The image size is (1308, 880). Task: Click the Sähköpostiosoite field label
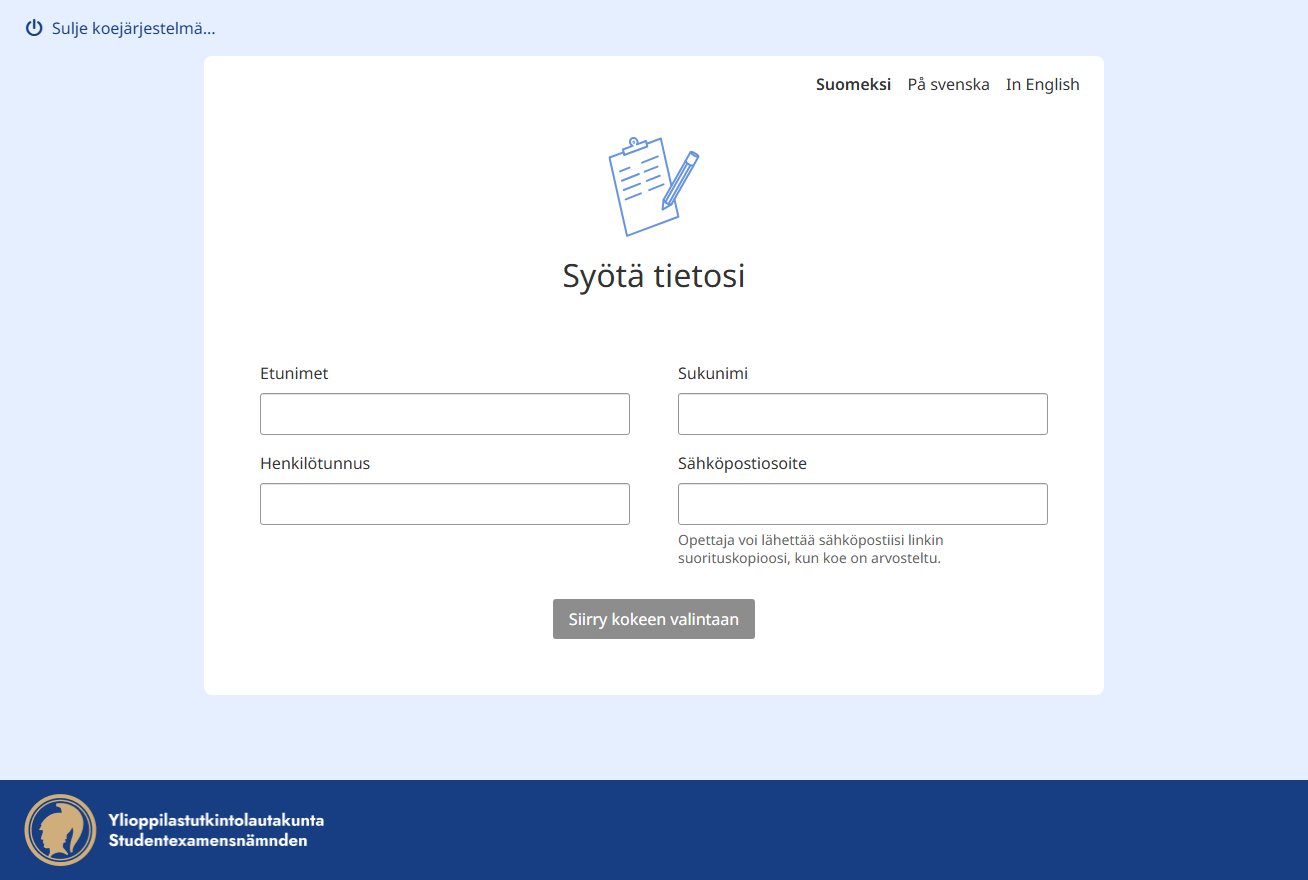point(742,464)
